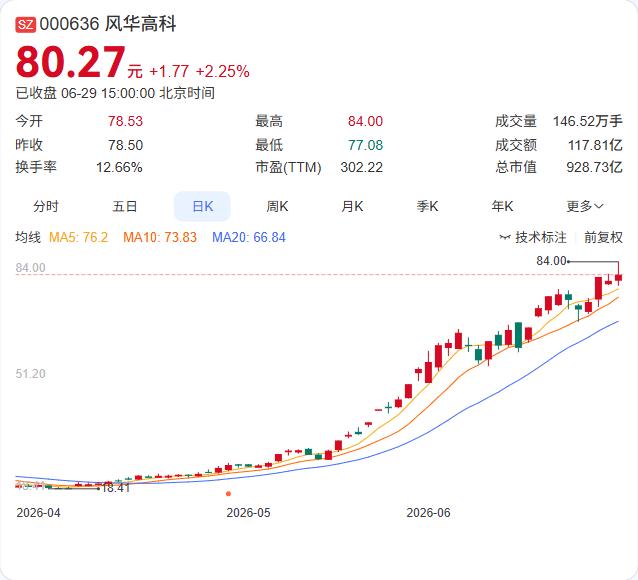The width and height of the screenshot is (638, 580).
Task: Click the 今开 value 78.53
Action: point(125,121)
